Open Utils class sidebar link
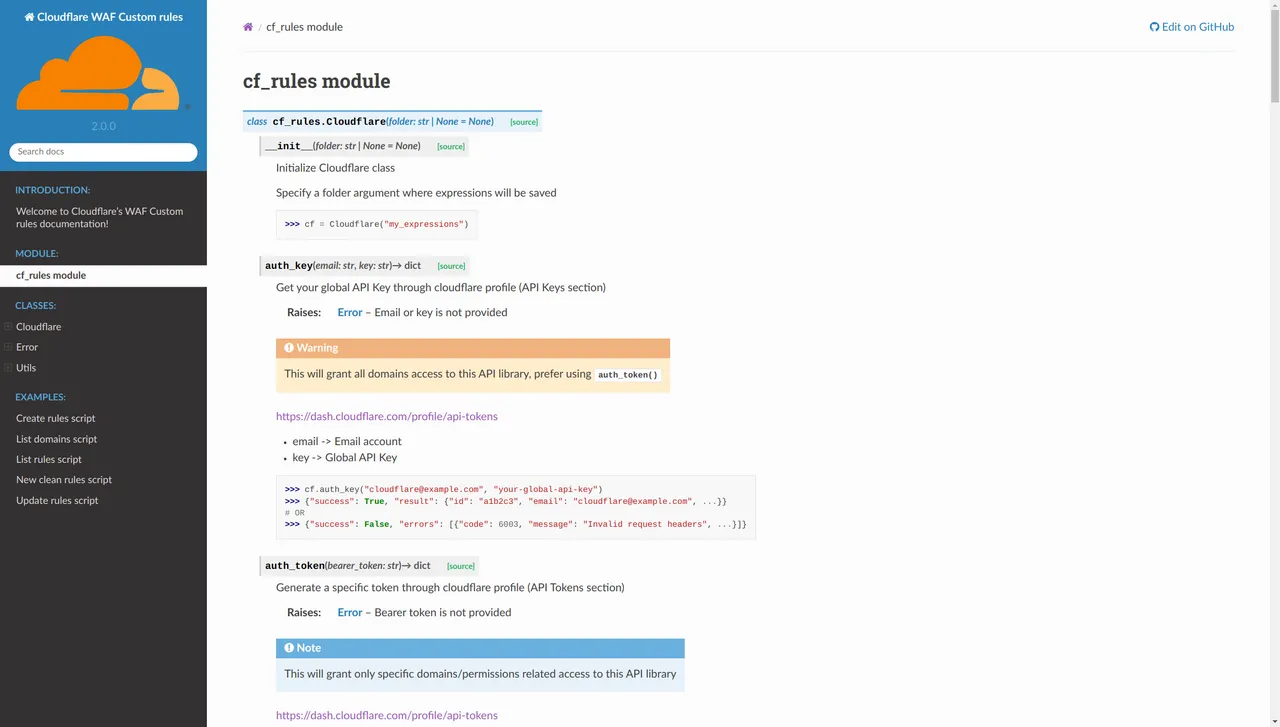1280x727 pixels. (x=26, y=368)
